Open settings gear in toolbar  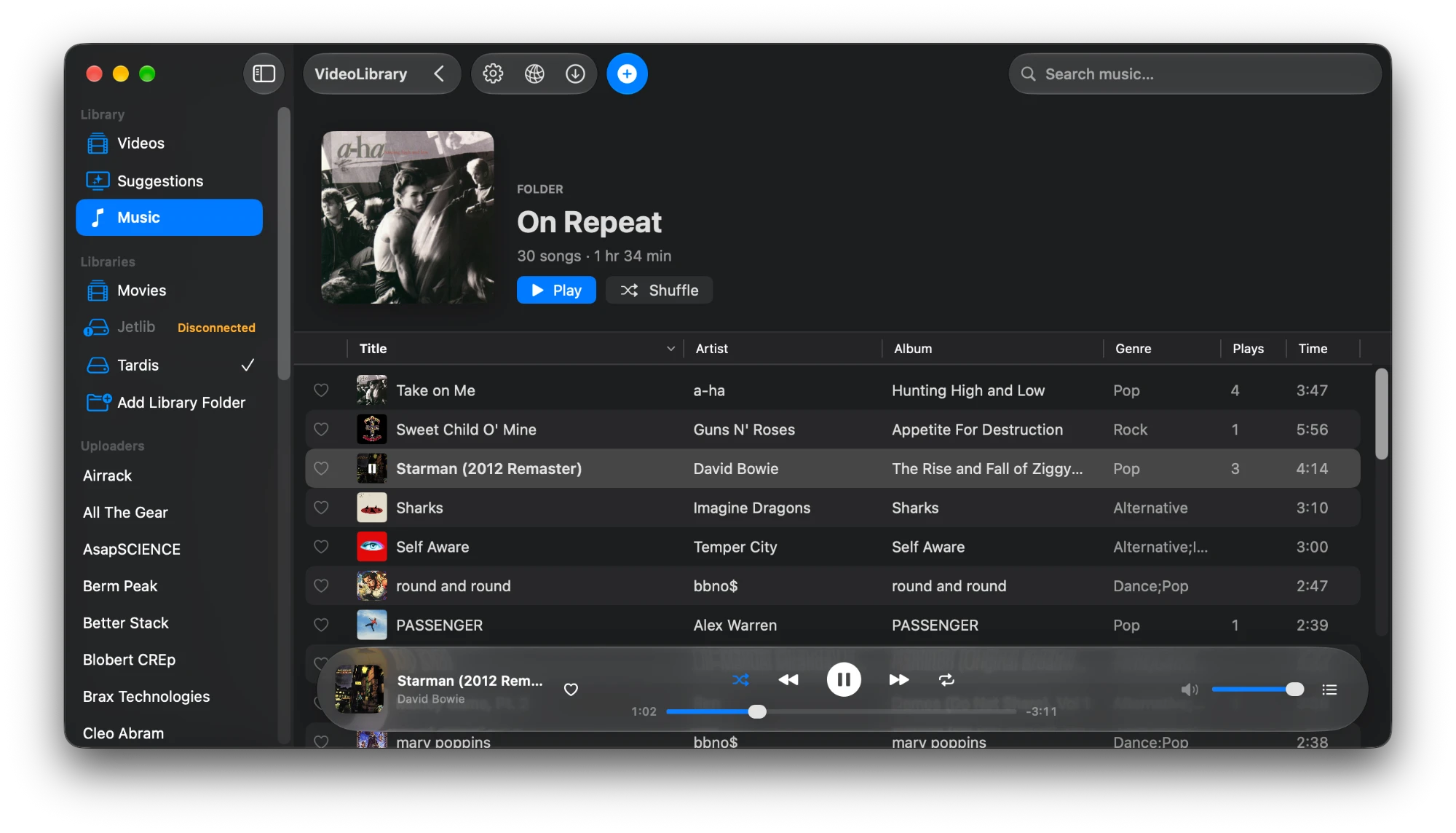(x=493, y=74)
